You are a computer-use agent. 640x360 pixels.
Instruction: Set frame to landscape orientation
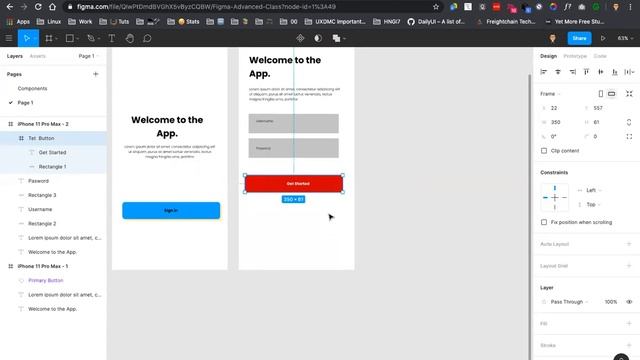611,94
